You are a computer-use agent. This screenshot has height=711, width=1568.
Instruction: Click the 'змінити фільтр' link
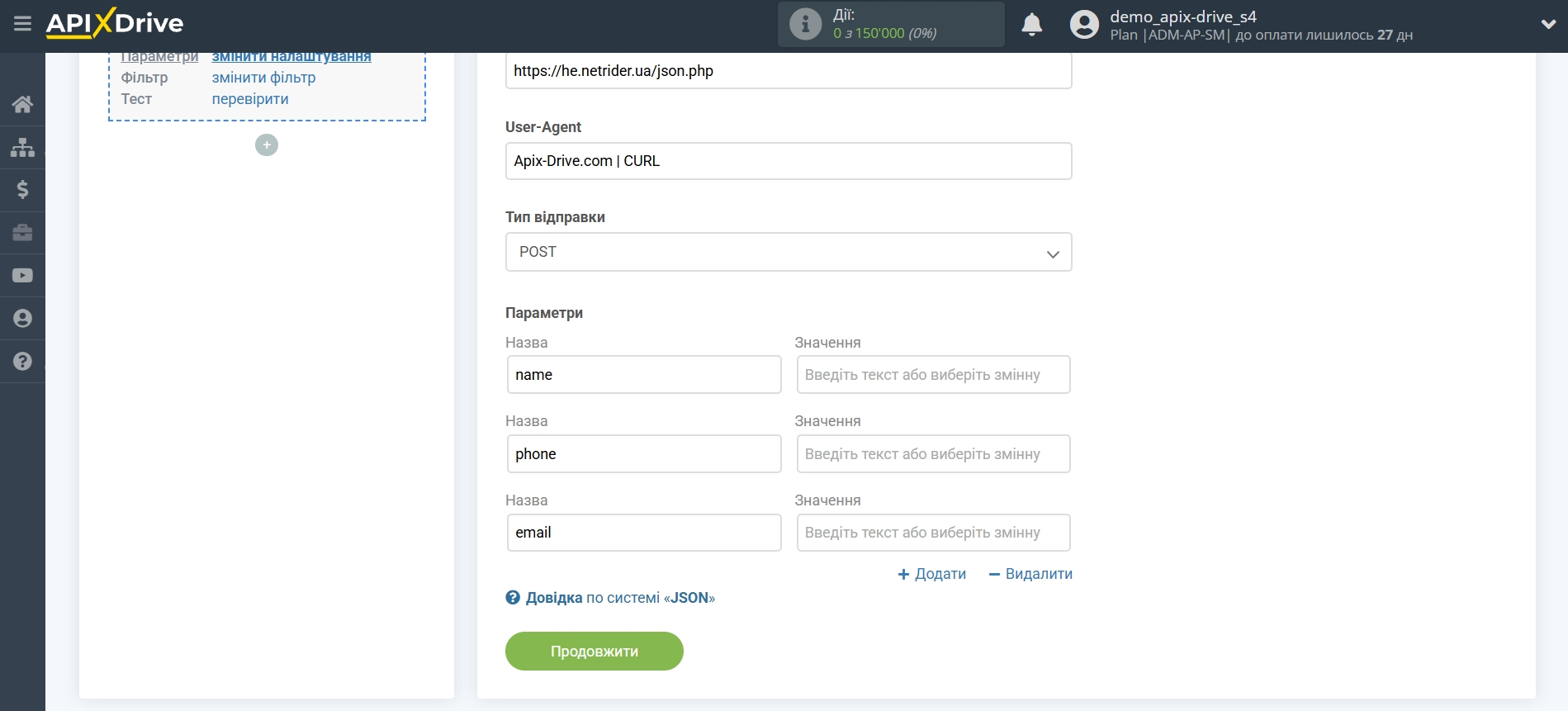point(263,78)
